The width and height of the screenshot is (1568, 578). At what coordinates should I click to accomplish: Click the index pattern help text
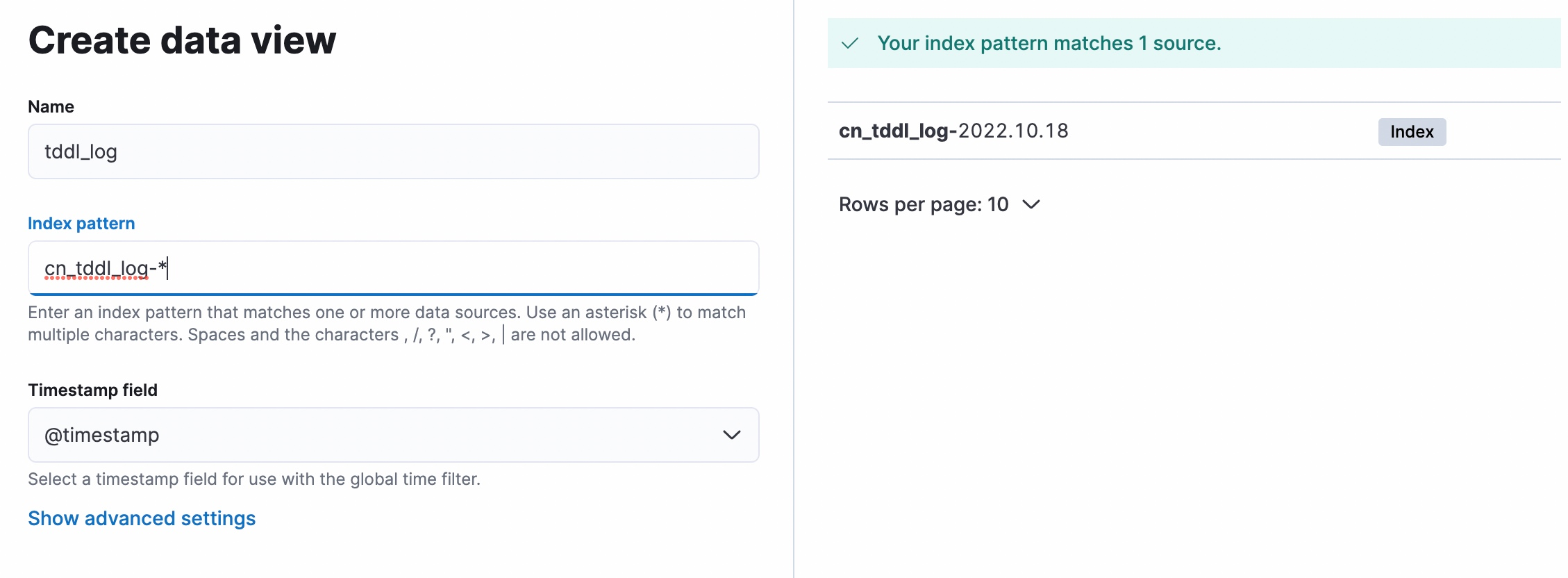coord(387,324)
